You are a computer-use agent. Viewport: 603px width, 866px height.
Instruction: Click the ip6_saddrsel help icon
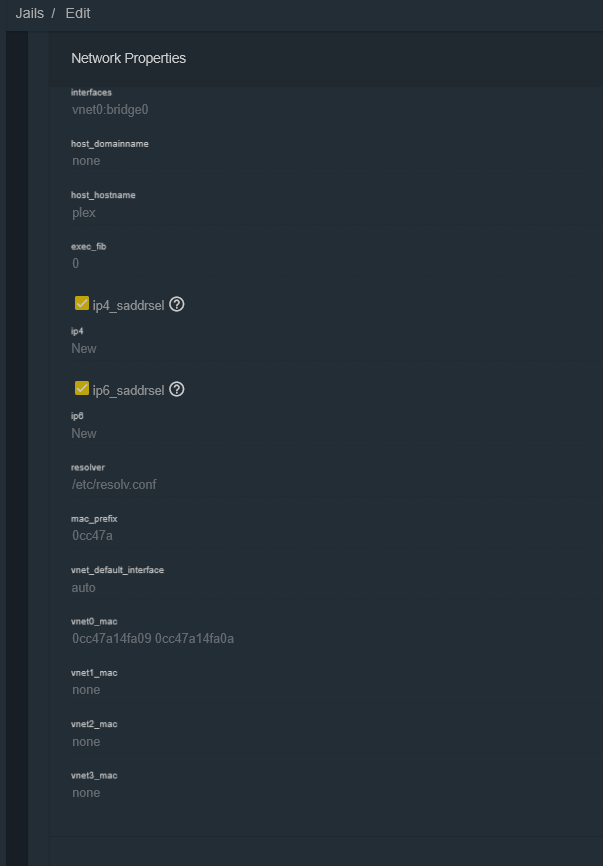pyautogui.click(x=177, y=389)
